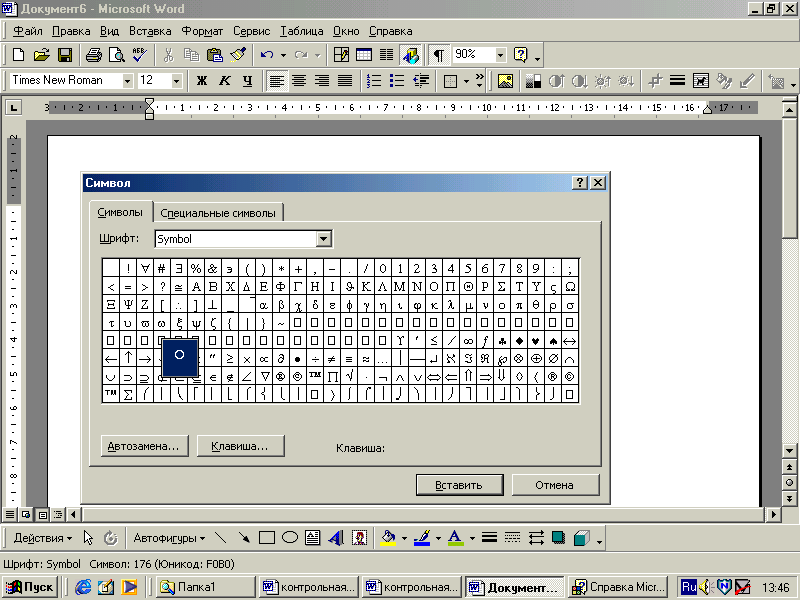800x600 pixels.
Task: Activate the Format Painter brush
Action: (238, 55)
